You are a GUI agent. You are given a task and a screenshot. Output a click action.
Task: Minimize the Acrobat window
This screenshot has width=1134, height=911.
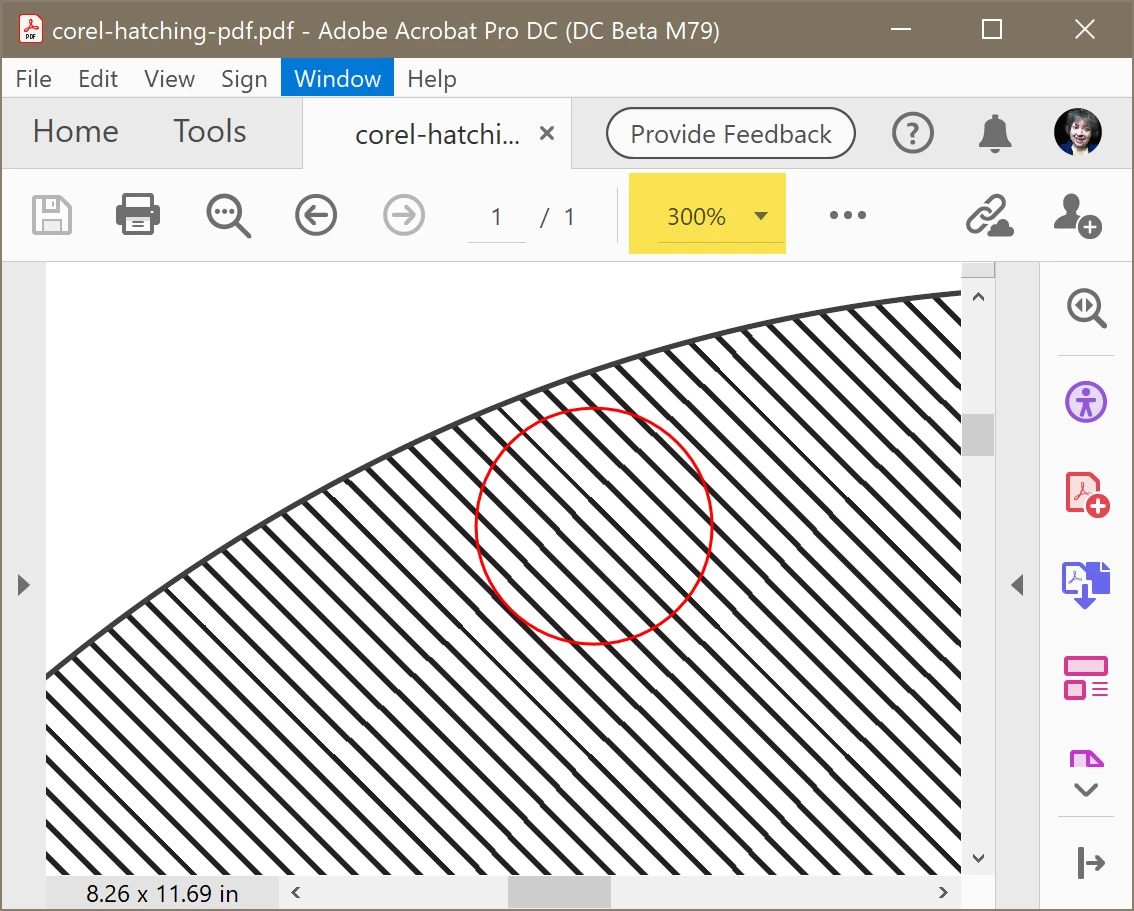click(x=900, y=29)
